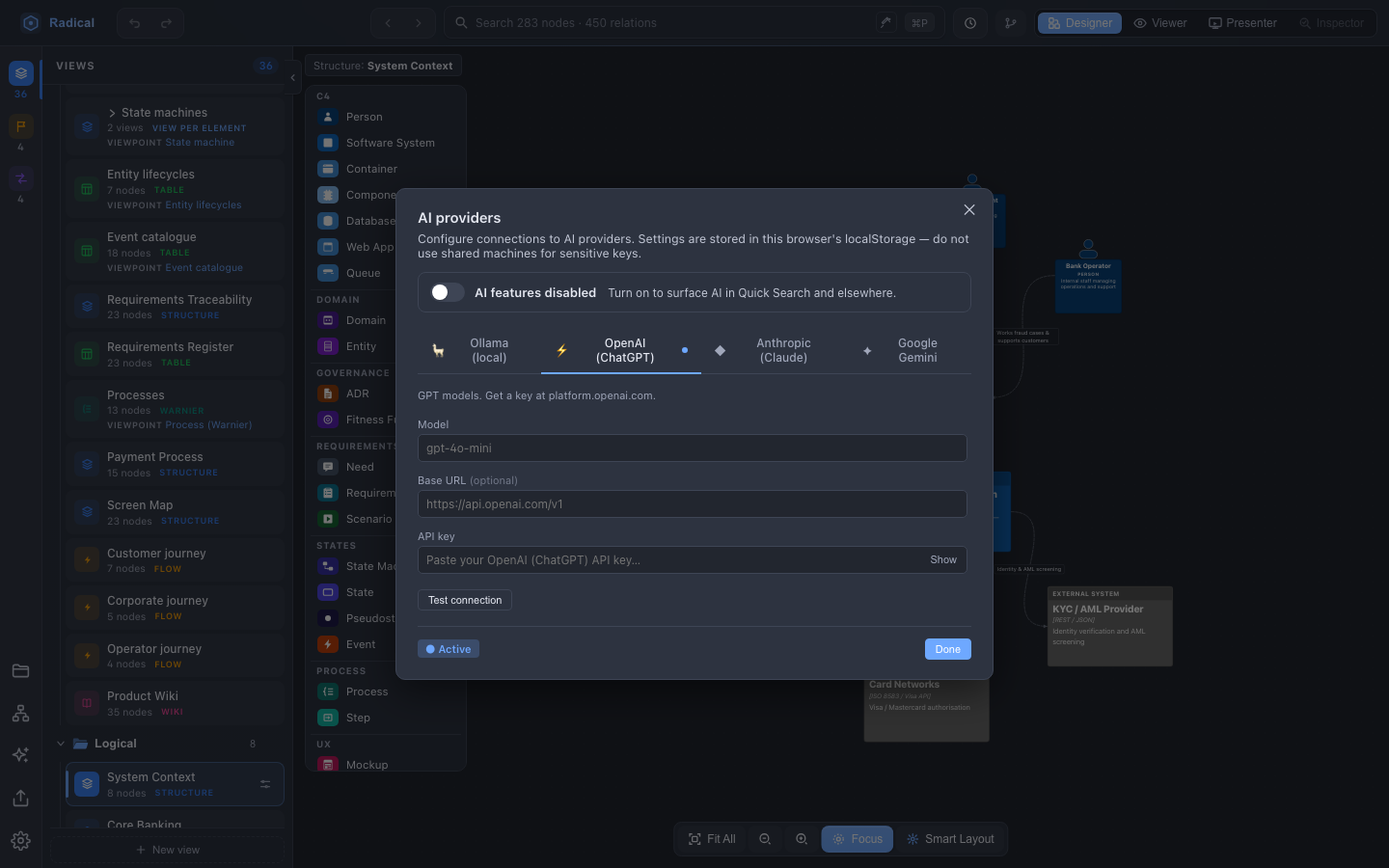This screenshot has width=1389, height=868.
Task: Enable the AI features toggle switch
Action: [448, 292]
